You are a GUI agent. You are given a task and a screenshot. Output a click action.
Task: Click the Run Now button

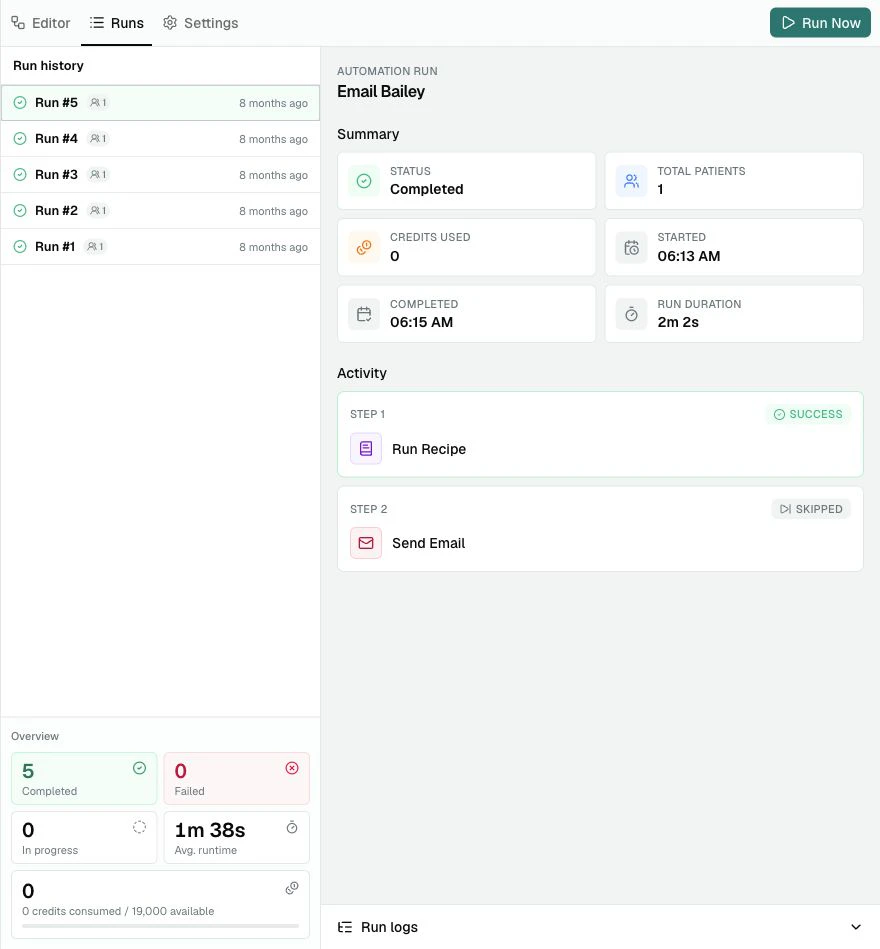click(820, 23)
